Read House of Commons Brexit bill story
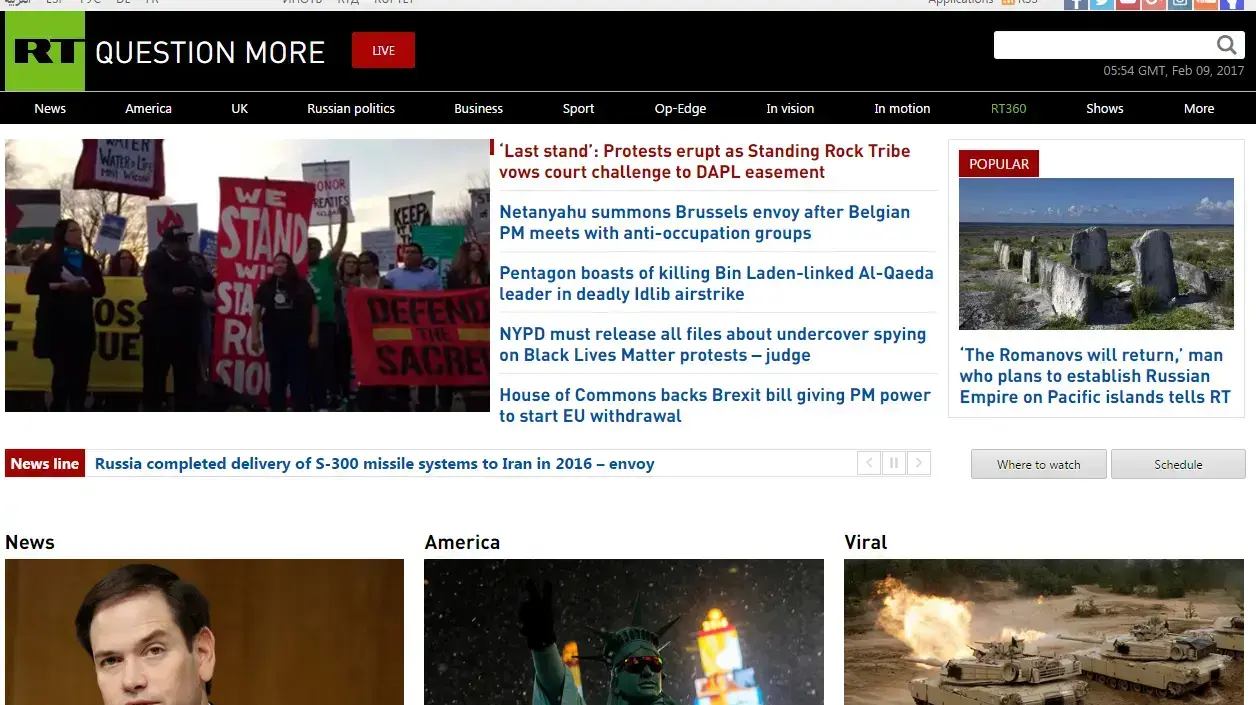The width and height of the screenshot is (1256, 705). click(x=715, y=405)
